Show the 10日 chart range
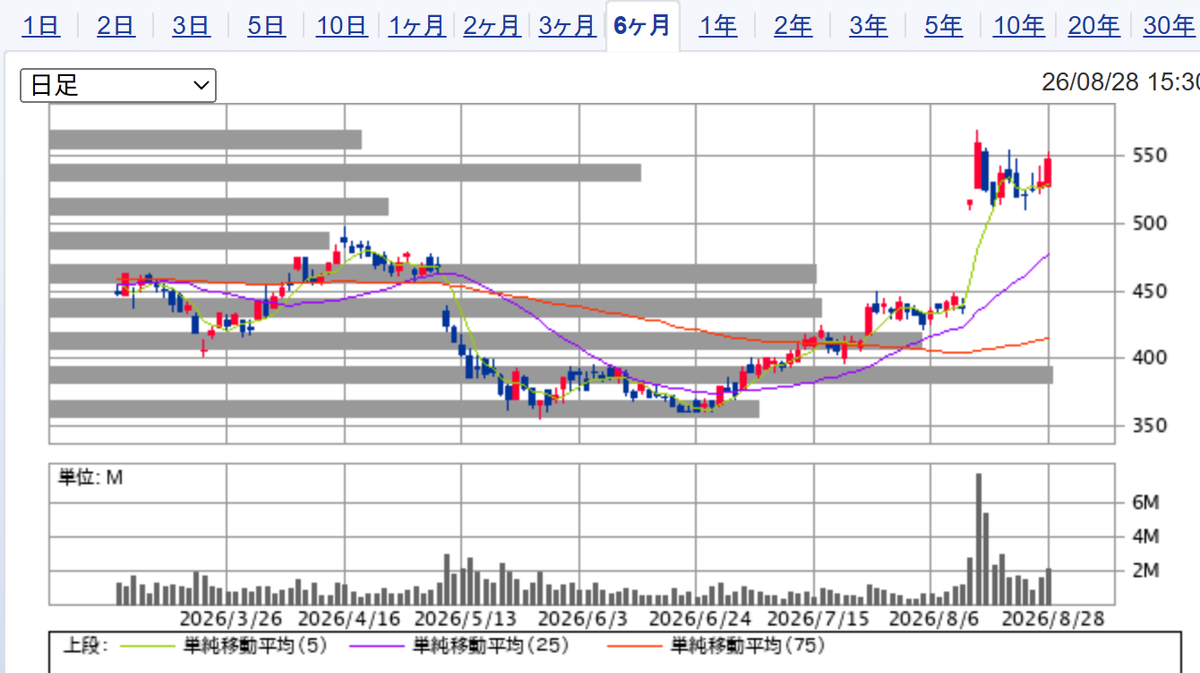 (x=342, y=26)
